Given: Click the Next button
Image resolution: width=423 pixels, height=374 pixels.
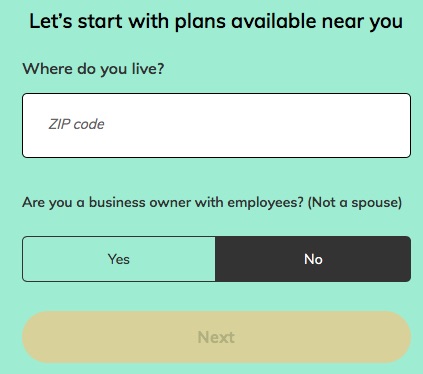Looking at the screenshot, I should (x=216, y=337).
